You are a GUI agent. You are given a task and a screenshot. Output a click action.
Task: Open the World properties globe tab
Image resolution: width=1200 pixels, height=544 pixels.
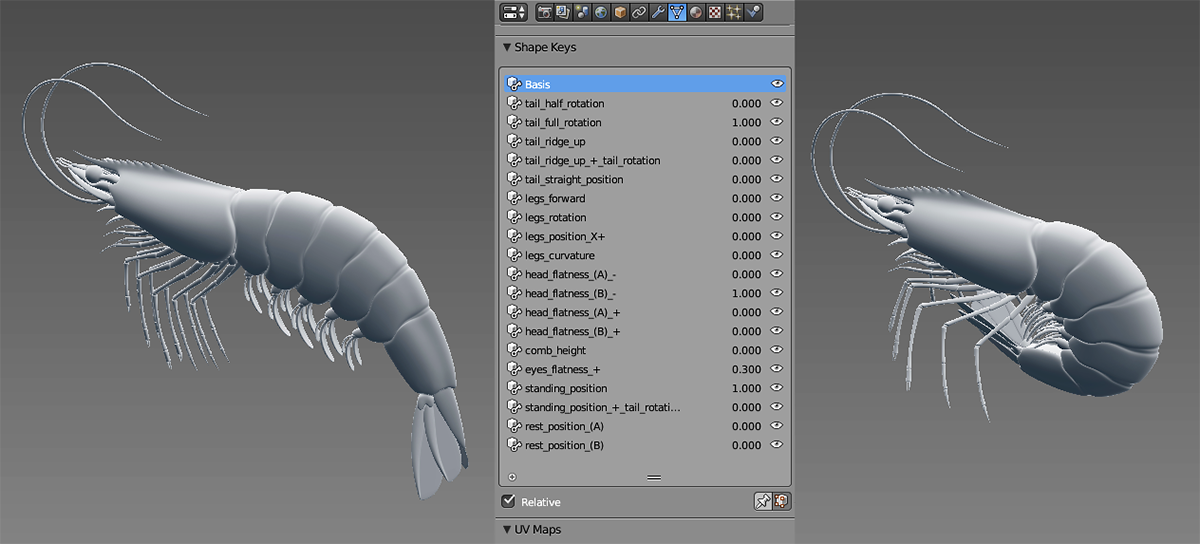[x=601, y=13]
